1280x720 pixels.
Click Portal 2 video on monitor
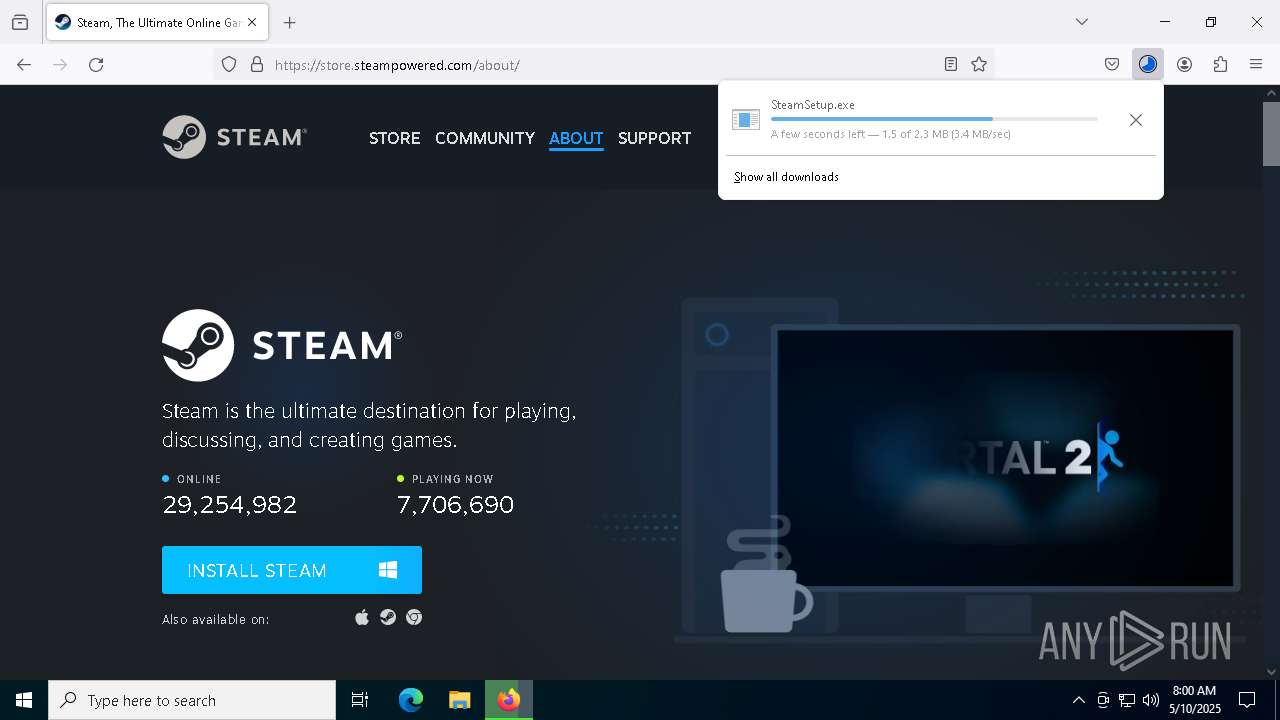1005,458
